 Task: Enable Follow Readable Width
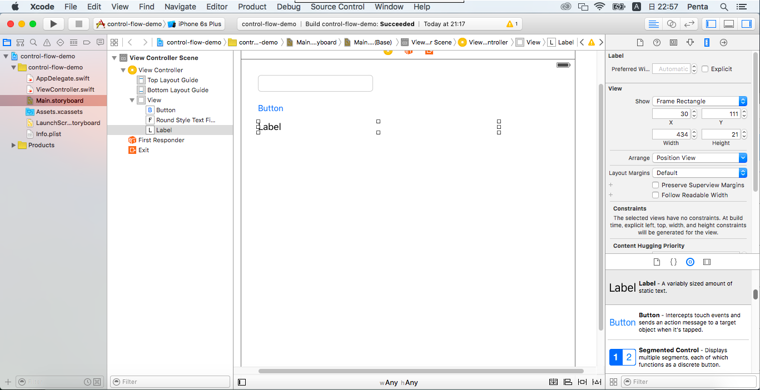click(655, 195)
